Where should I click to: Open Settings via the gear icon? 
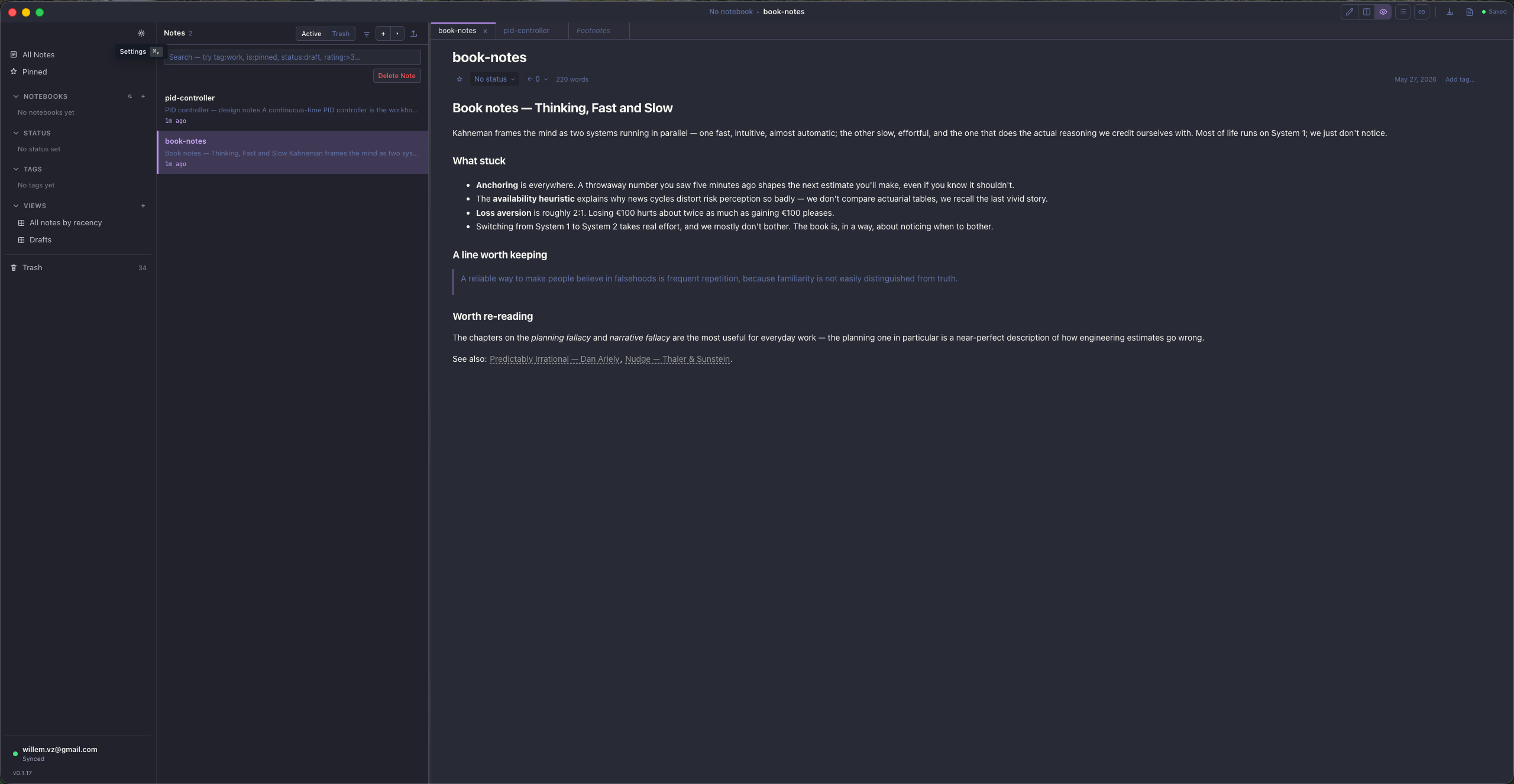[x=141, y=34]
